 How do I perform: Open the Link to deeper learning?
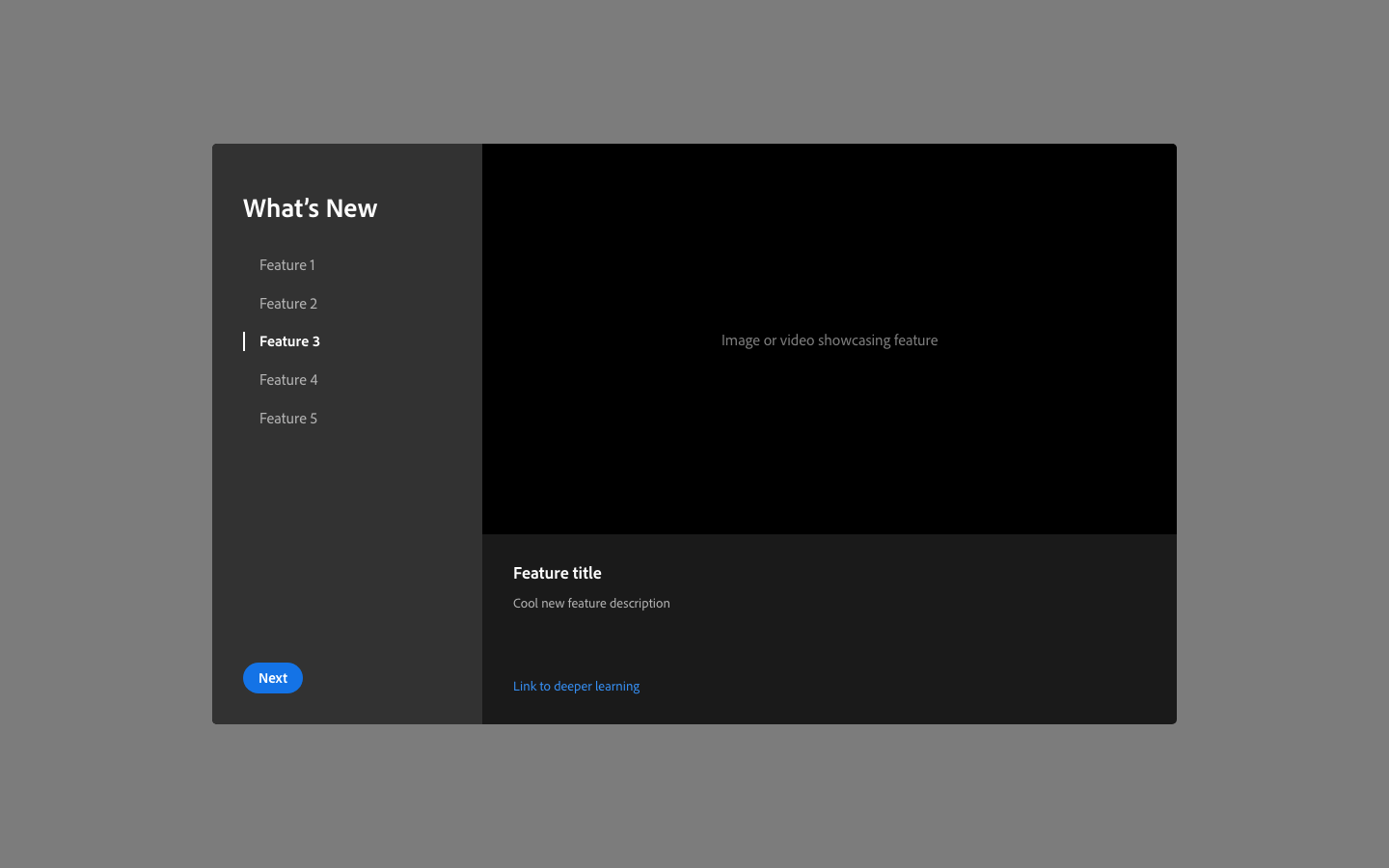pos(576,687)
